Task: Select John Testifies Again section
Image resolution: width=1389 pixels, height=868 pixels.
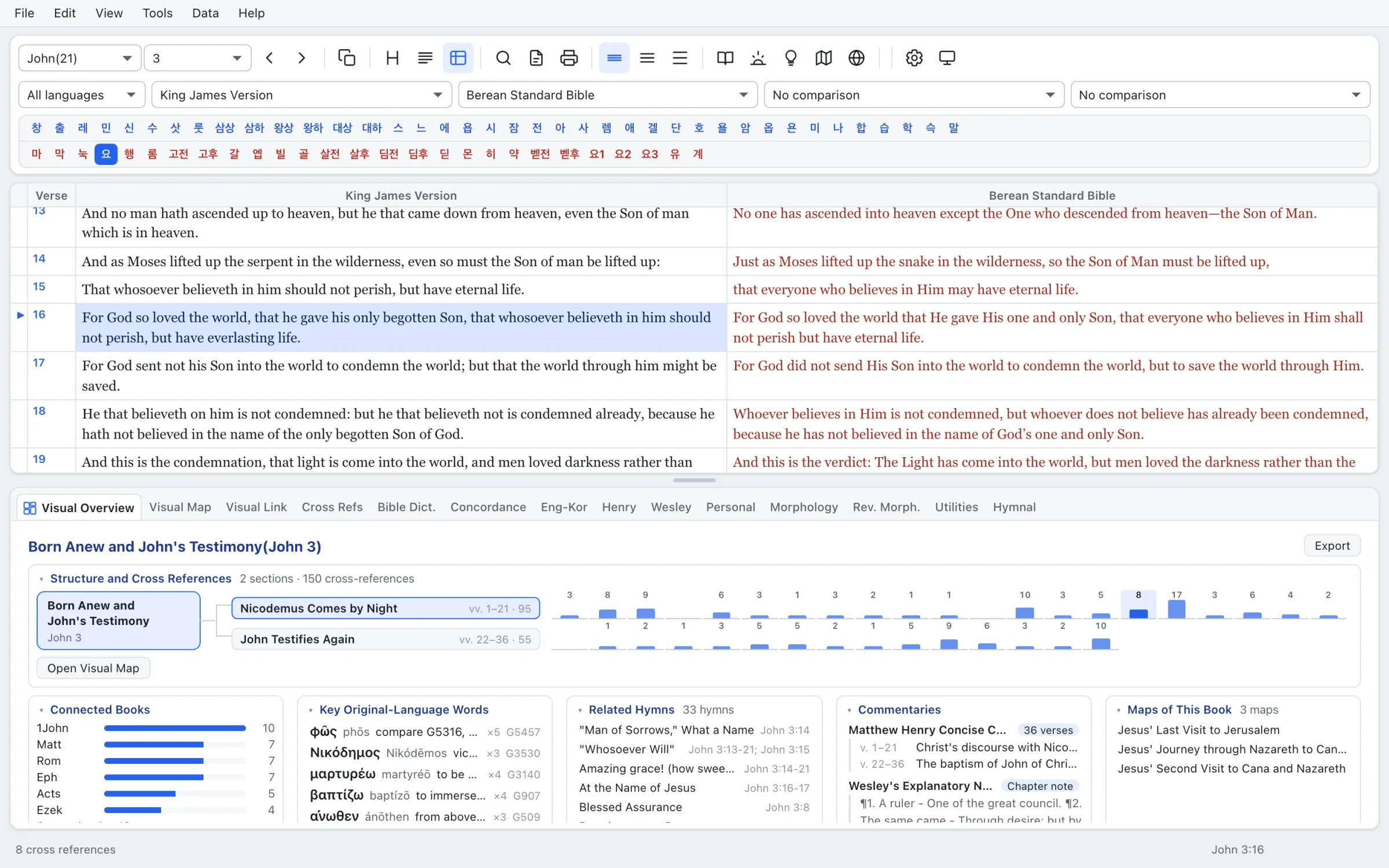Action: click(x=385, y=639)
